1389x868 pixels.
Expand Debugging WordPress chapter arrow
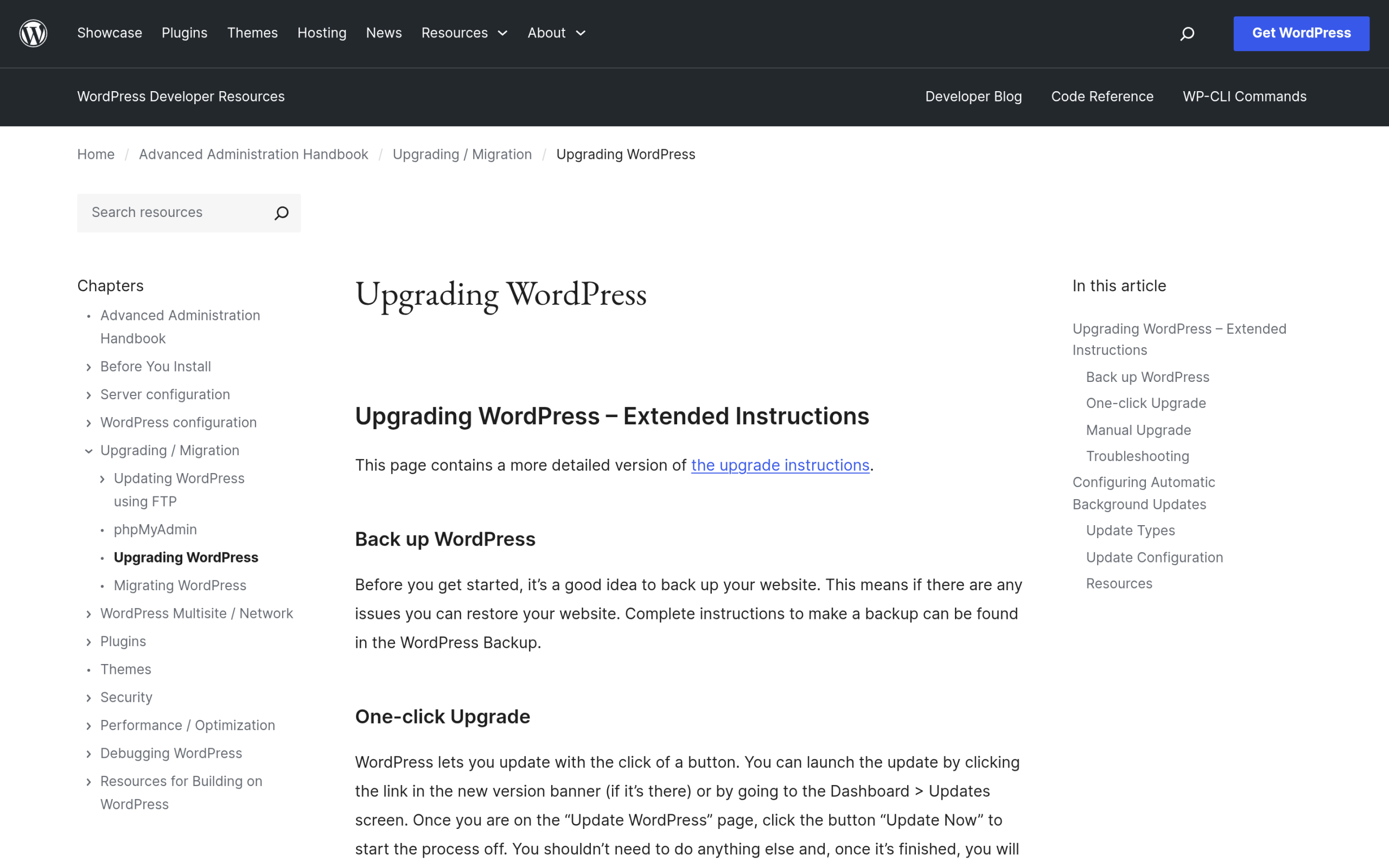coord(88,754)
